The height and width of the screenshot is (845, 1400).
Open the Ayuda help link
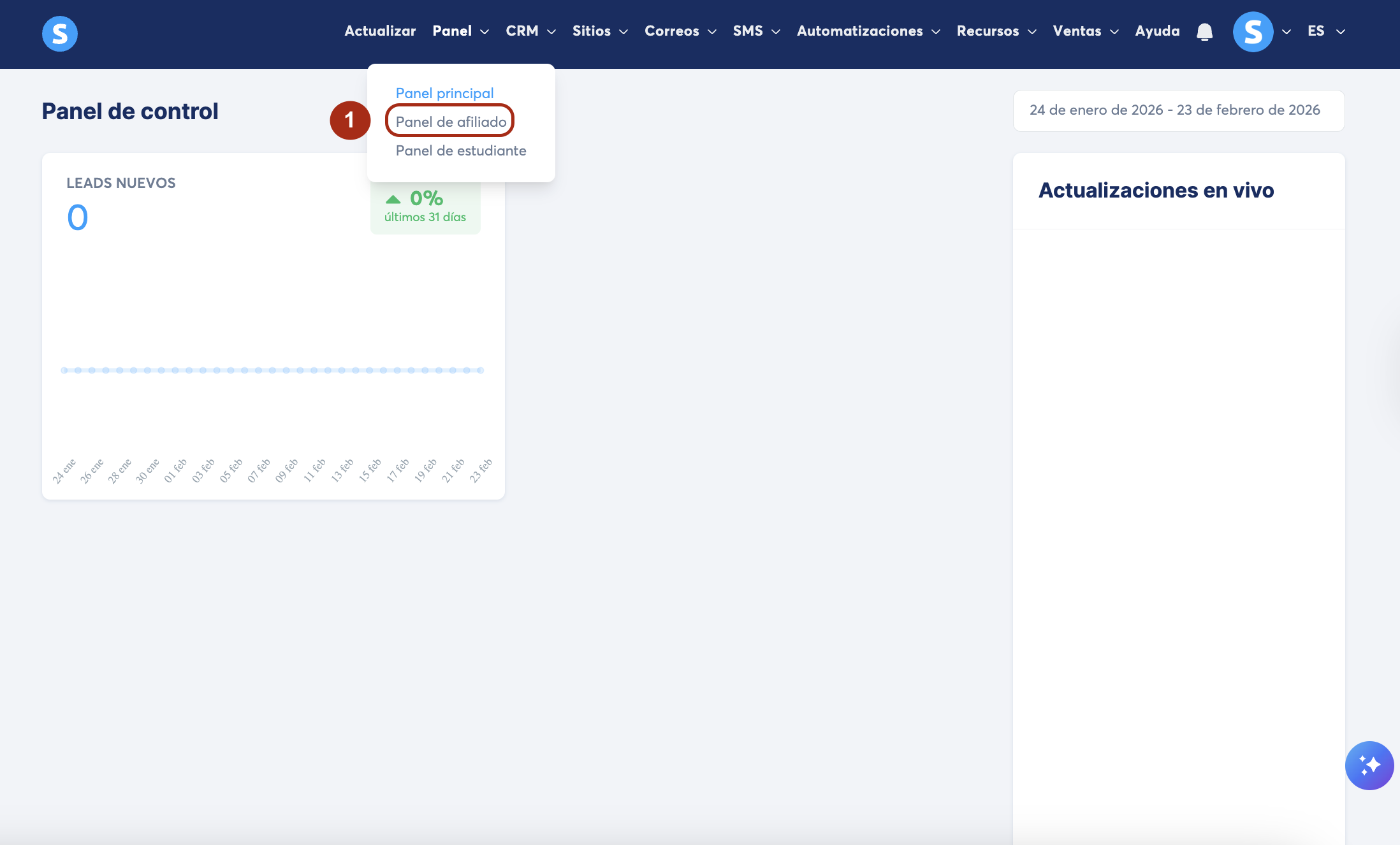click(x=1157, y=31)
